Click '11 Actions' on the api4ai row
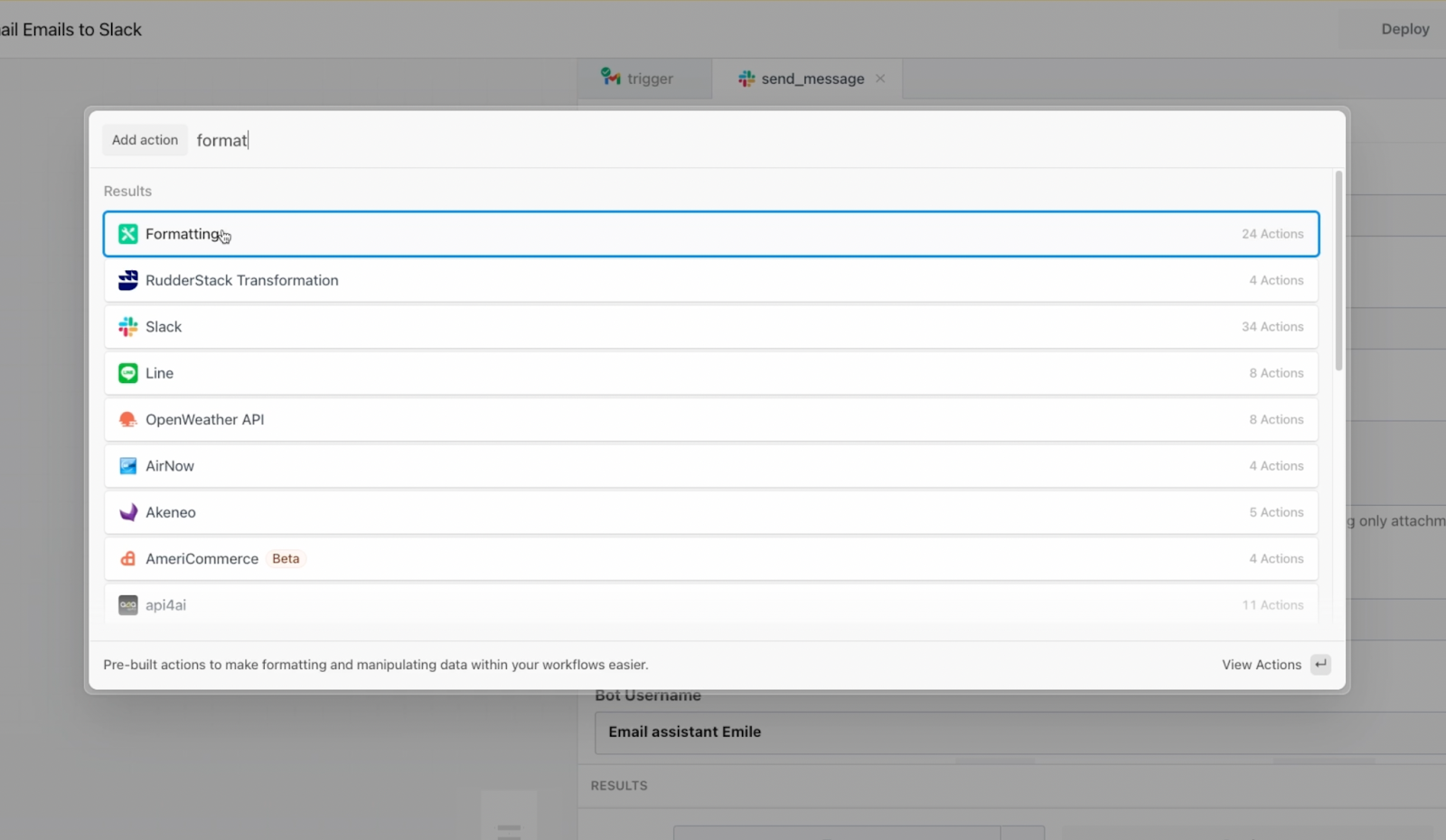The image size is (1446, 840). pyautogui.click(x=1272, y=605)
